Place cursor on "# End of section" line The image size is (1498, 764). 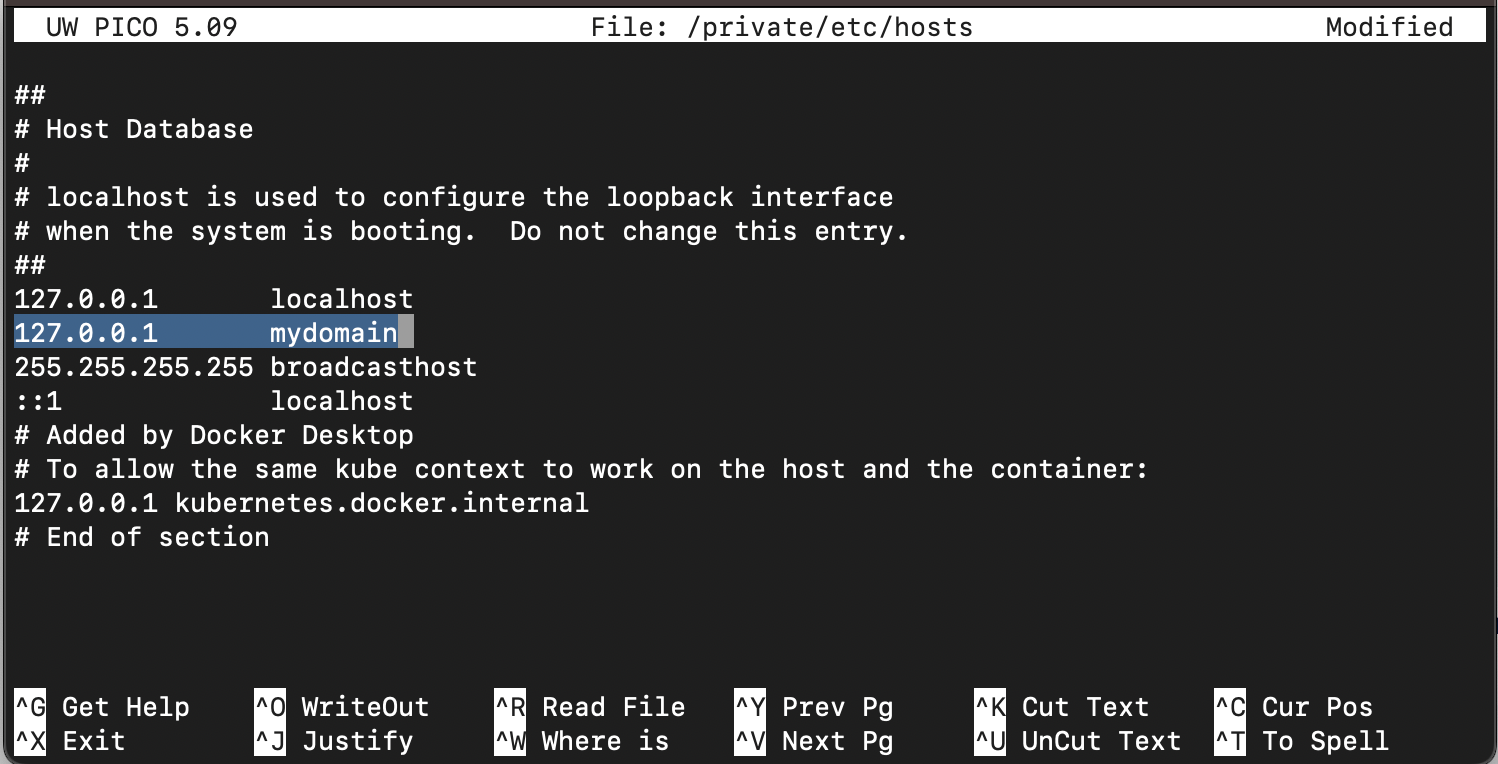point(142,537)
